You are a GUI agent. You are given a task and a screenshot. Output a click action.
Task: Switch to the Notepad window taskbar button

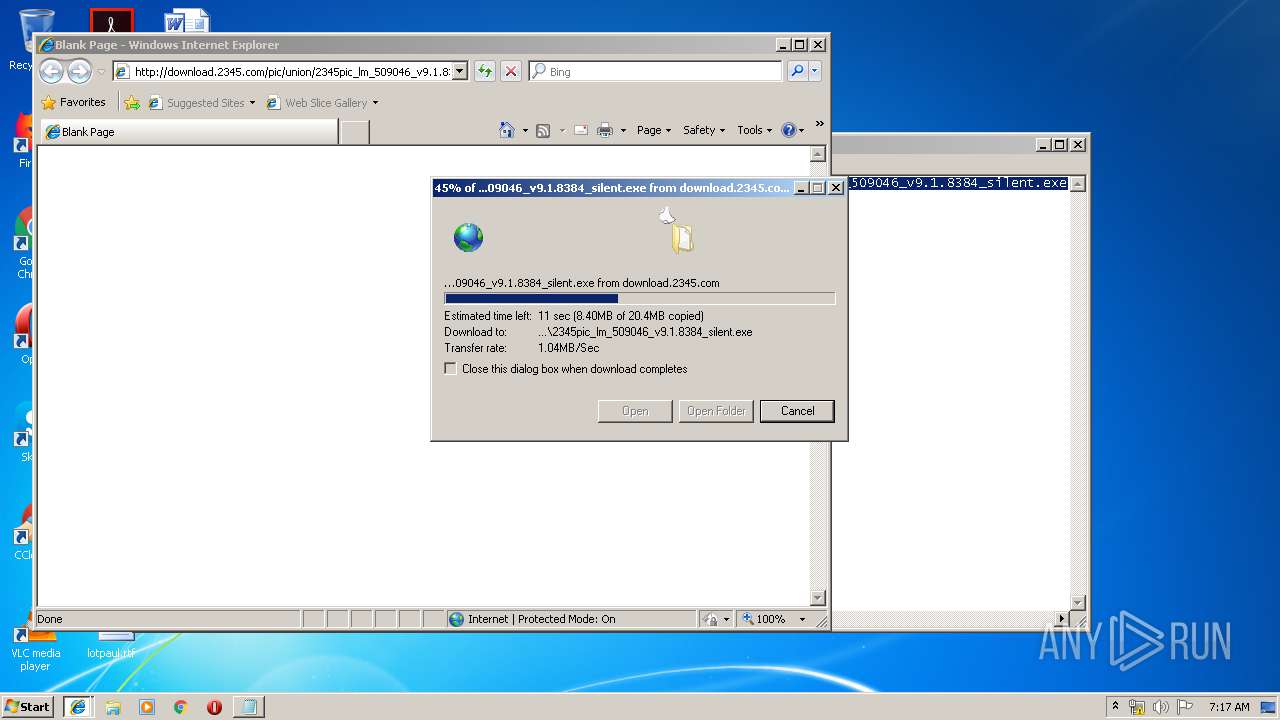(248, 707)
